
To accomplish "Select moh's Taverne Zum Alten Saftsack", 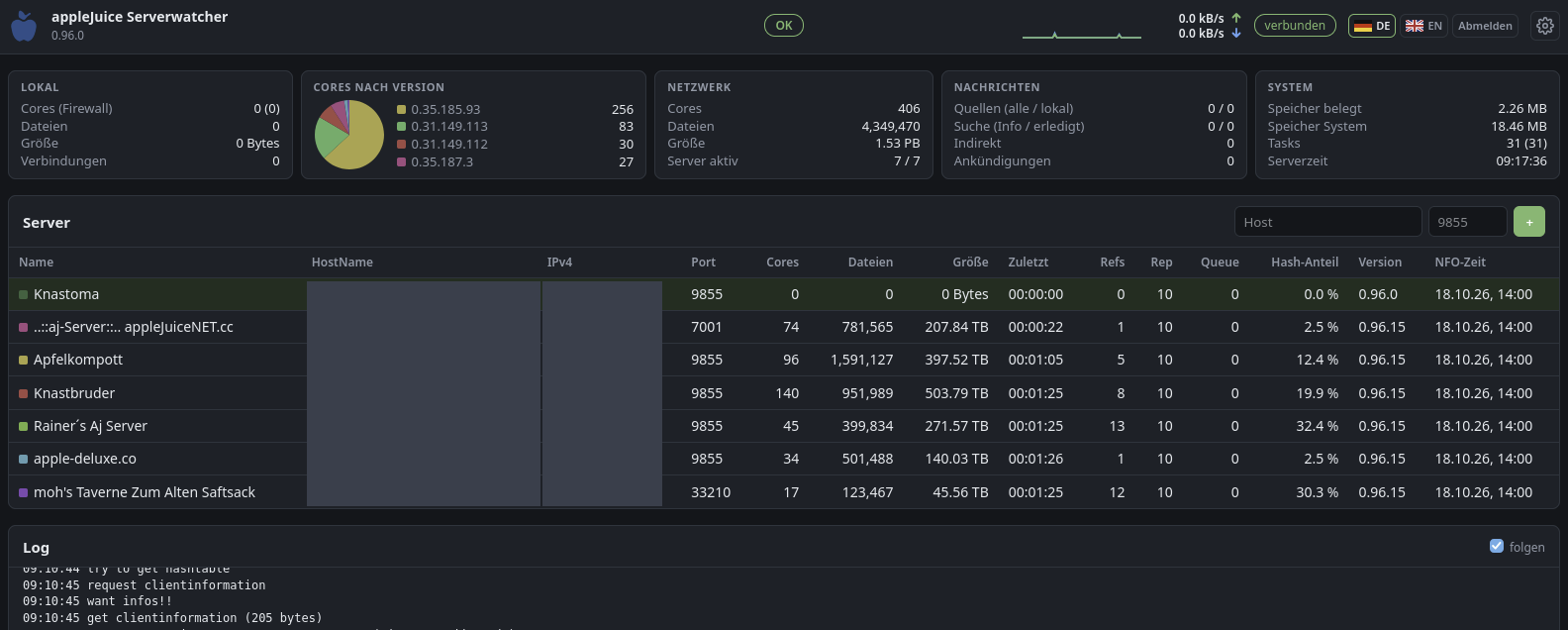I will (145, 492).
